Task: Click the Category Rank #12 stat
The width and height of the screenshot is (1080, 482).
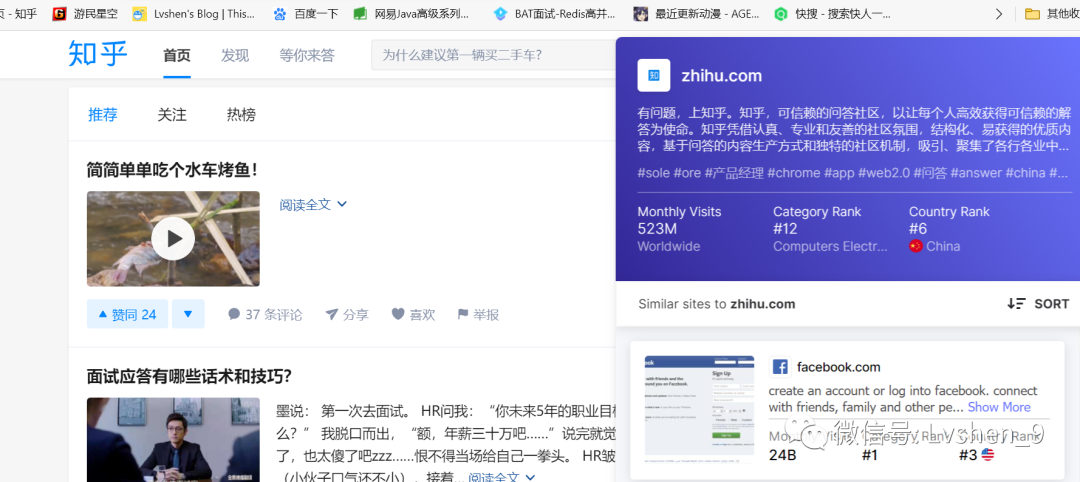Action: pos(831,229)
